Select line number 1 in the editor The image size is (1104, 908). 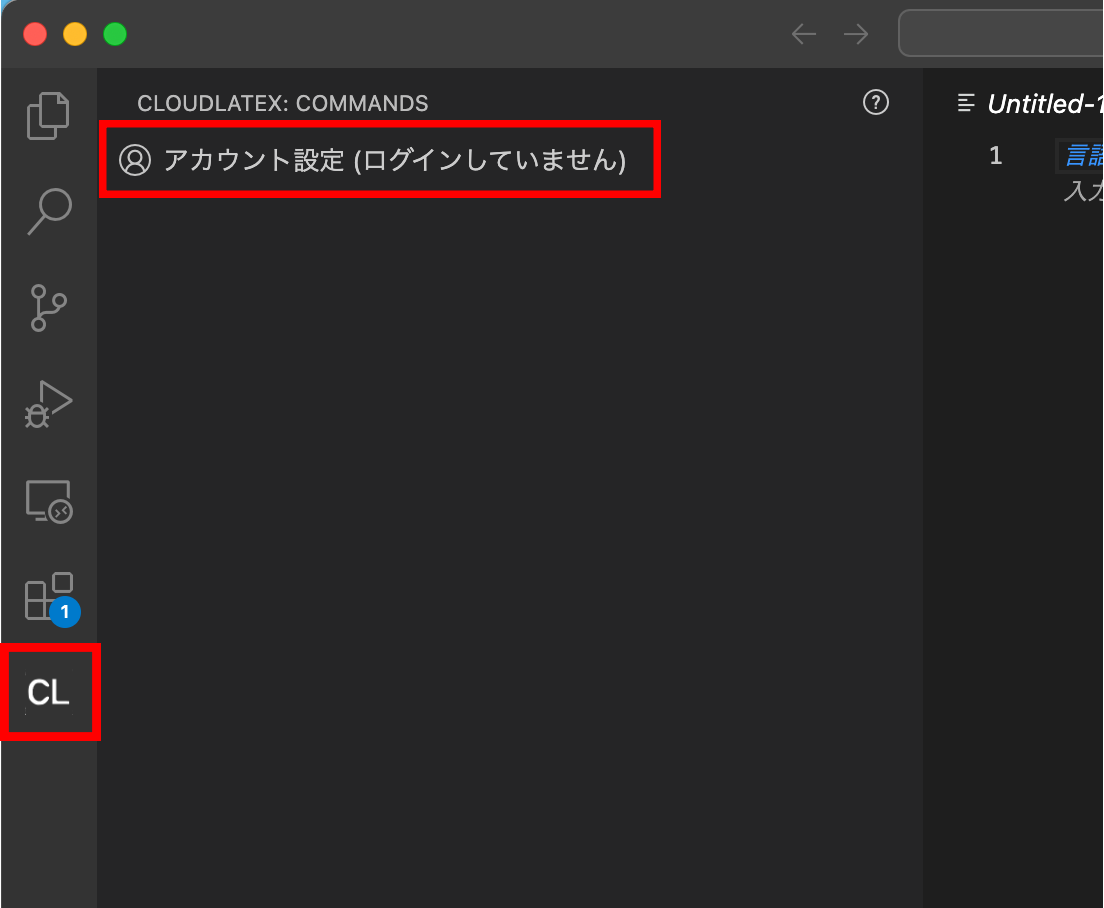994,155
